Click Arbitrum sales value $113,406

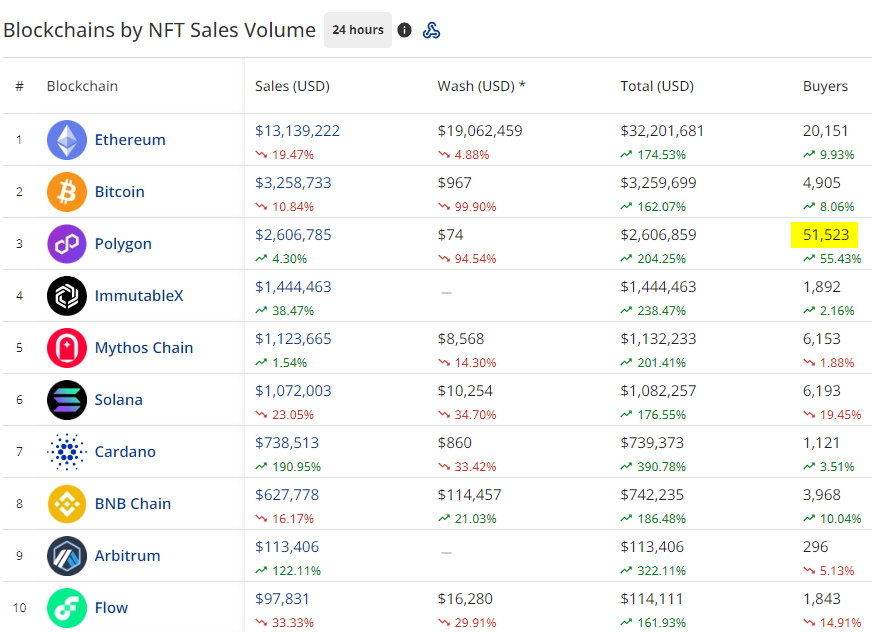pos(287,547)
